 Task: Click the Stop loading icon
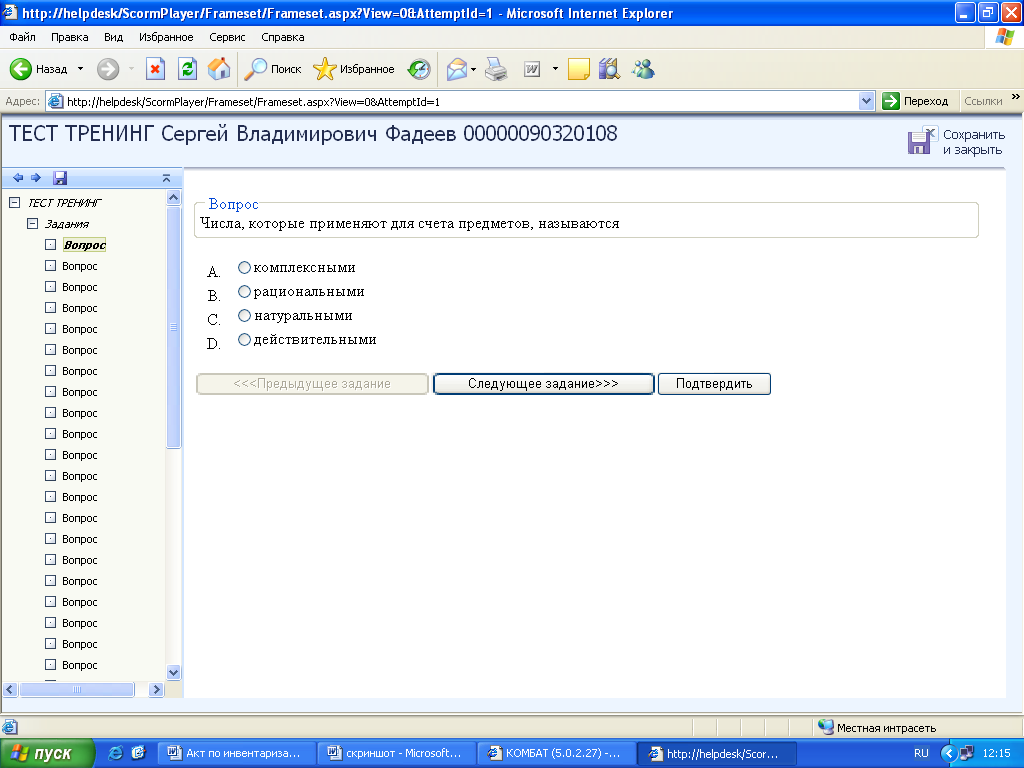[155, 69]
